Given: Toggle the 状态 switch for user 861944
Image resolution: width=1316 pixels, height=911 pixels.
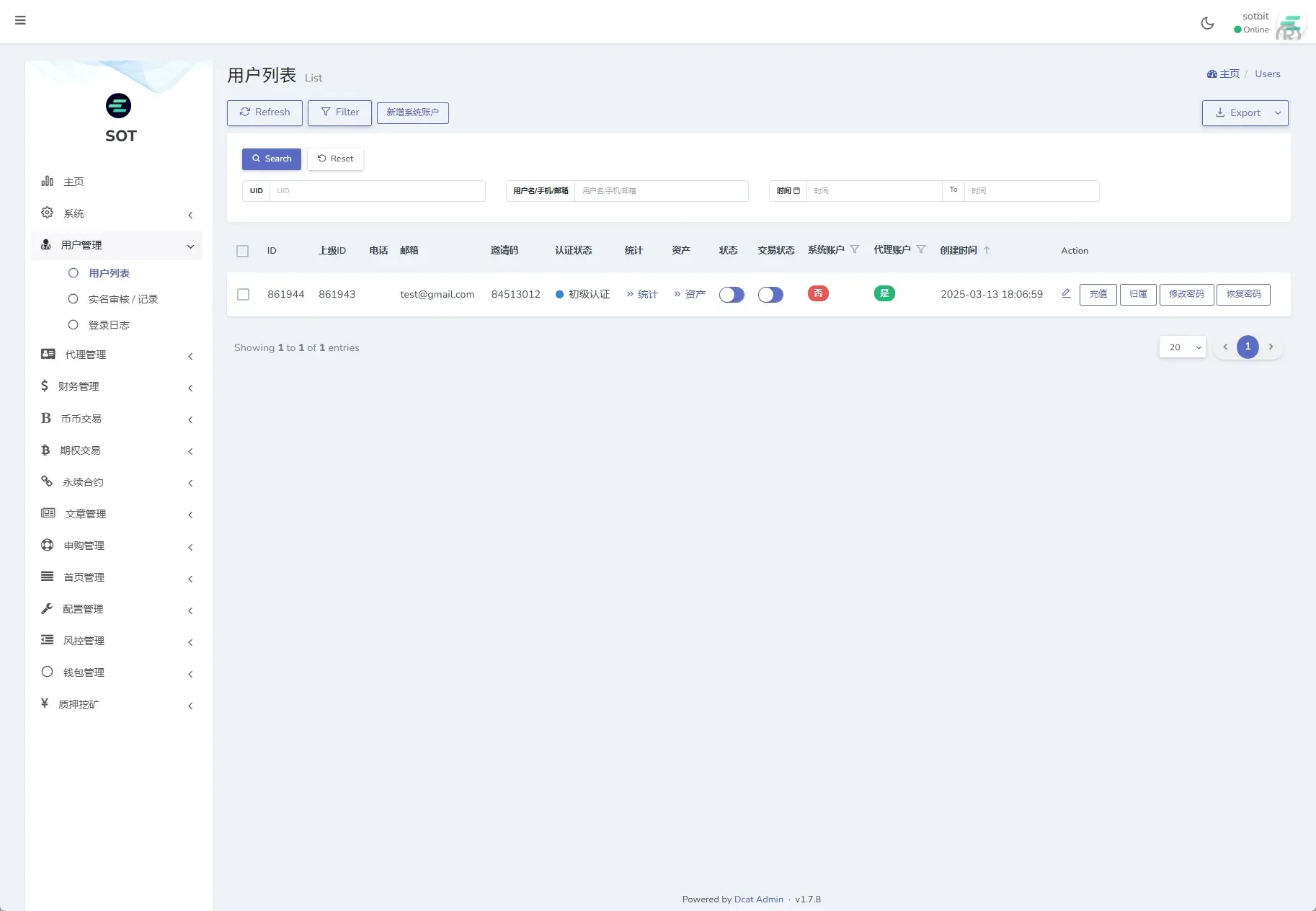Looking at the screenshot, I should pyautogui.click(x=732, y=294).
